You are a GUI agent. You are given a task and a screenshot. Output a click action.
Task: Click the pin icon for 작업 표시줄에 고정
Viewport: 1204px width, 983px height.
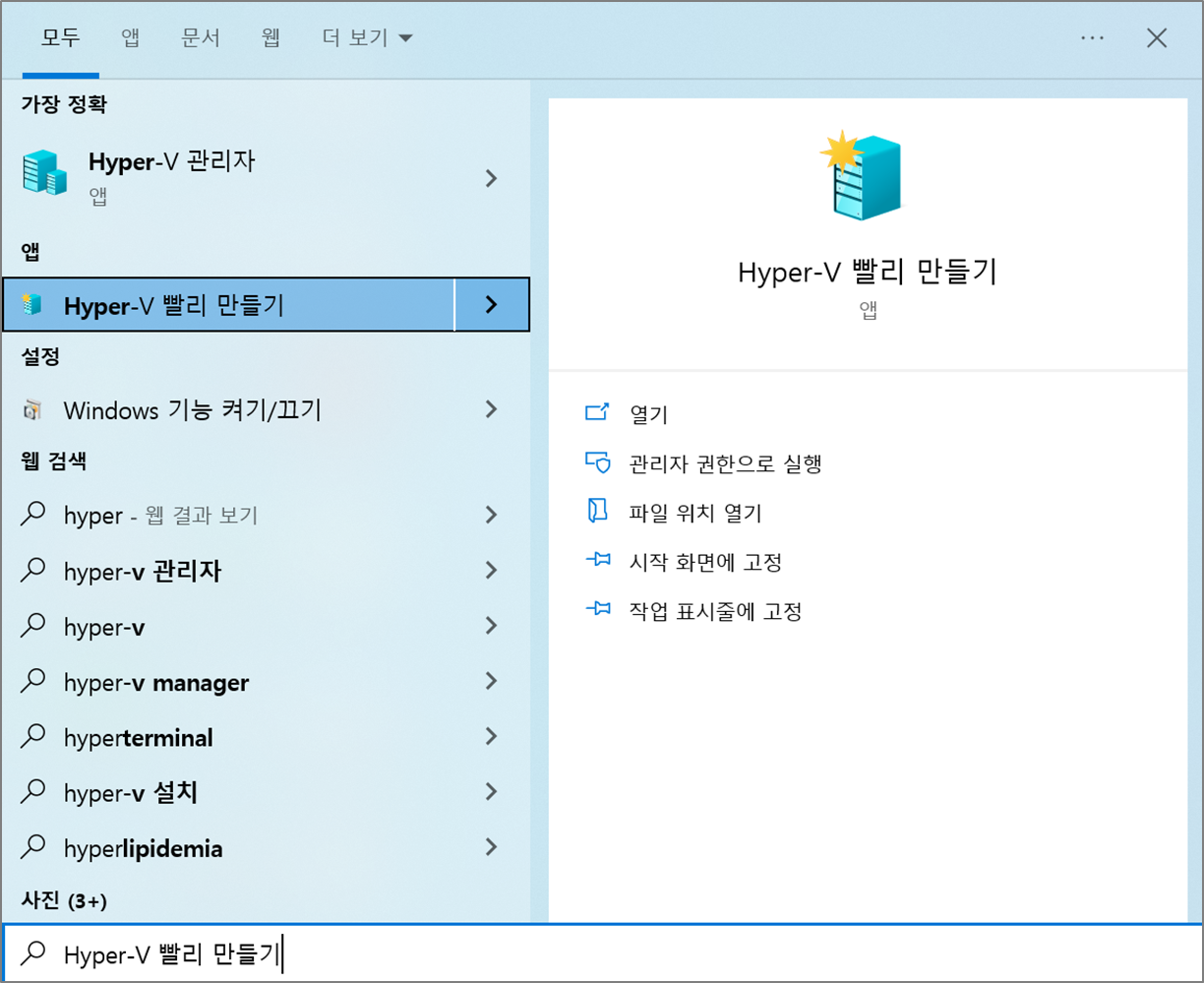coord(598,609)
